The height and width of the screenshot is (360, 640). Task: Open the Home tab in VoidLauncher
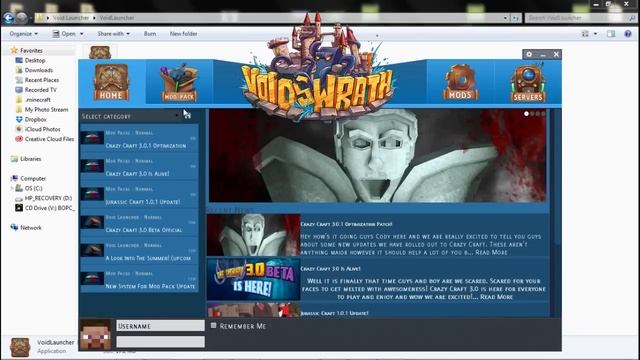pyautogui.click(x=111, y=82)
